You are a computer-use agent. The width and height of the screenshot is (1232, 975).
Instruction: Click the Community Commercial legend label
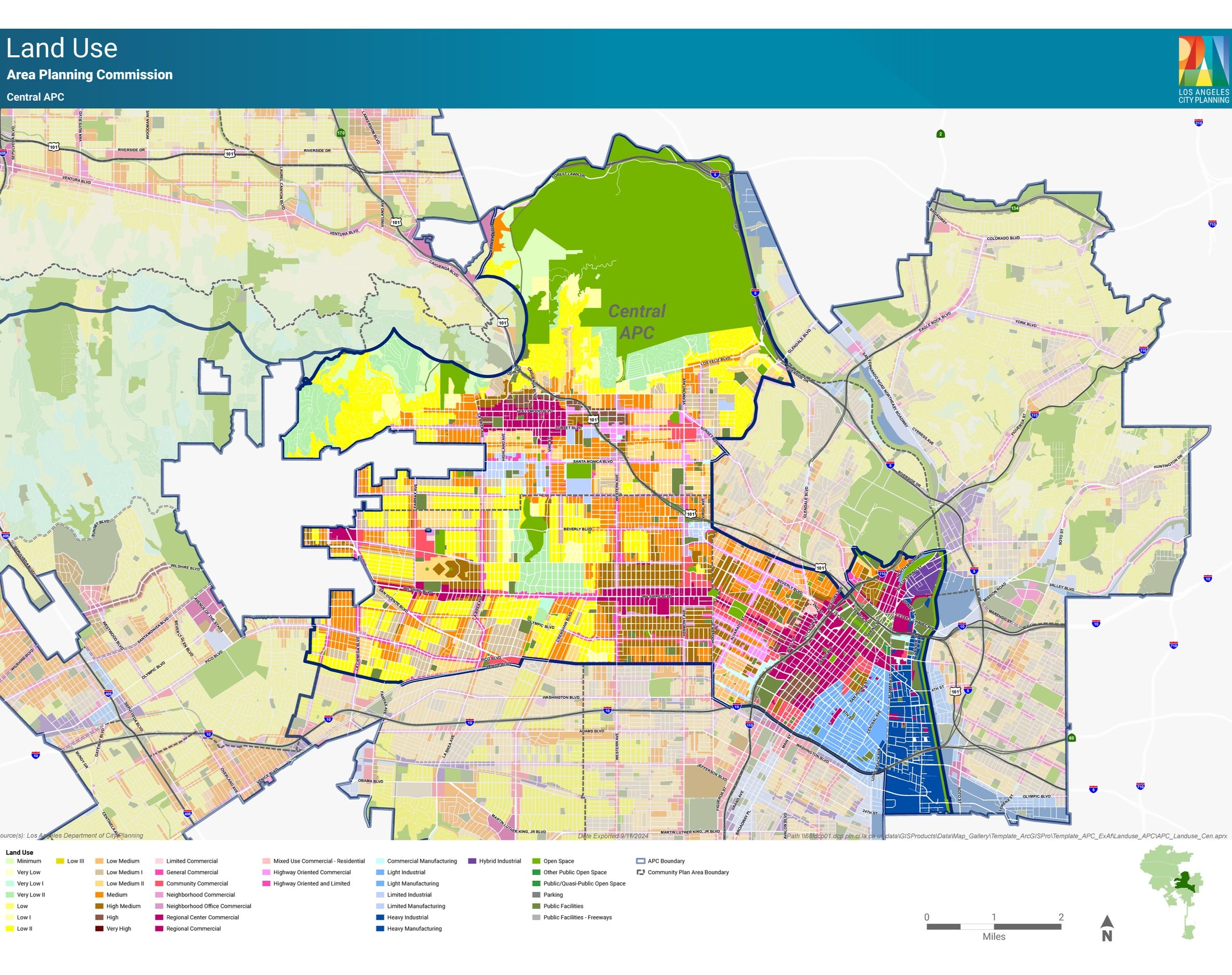(x=197, y=883)
